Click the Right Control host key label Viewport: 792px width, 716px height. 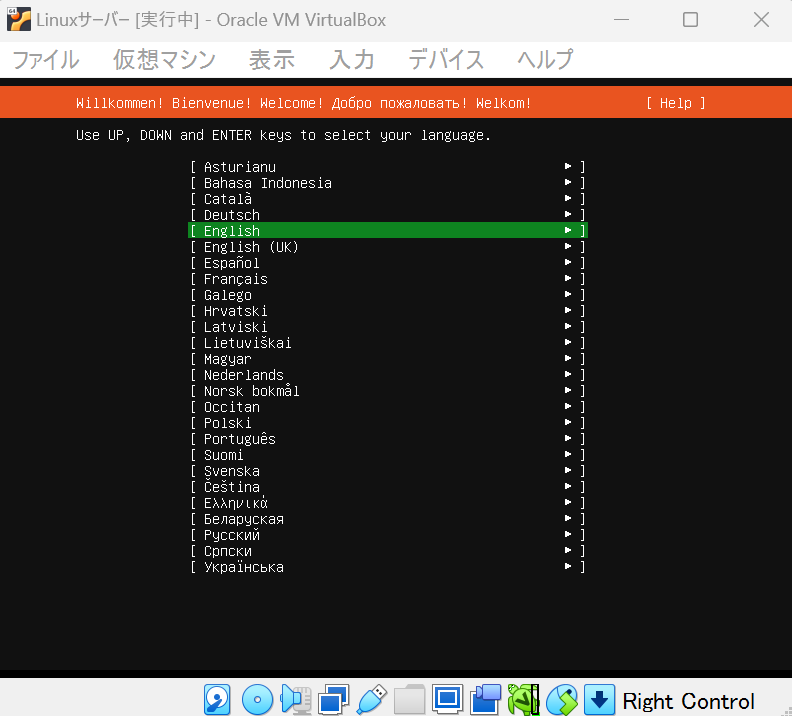click(x=688, y=701)
